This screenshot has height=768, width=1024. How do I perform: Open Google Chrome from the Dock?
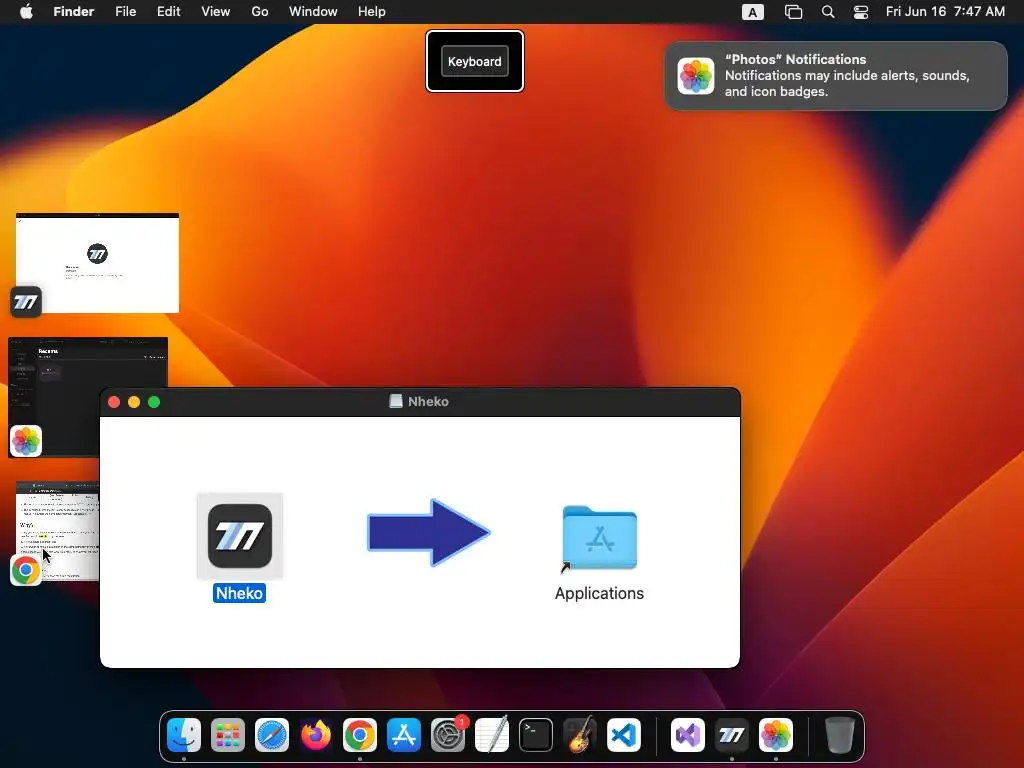pyautogui.click(x=360, y=735)
